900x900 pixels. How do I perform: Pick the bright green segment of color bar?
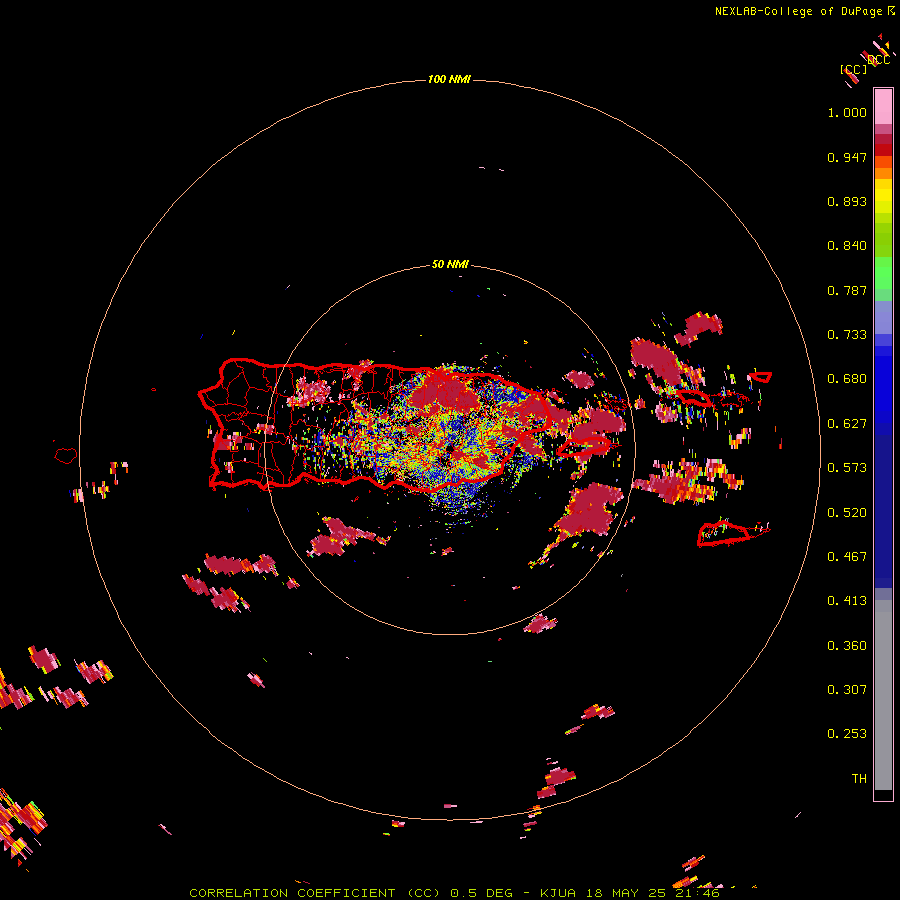tap(883, 273)
